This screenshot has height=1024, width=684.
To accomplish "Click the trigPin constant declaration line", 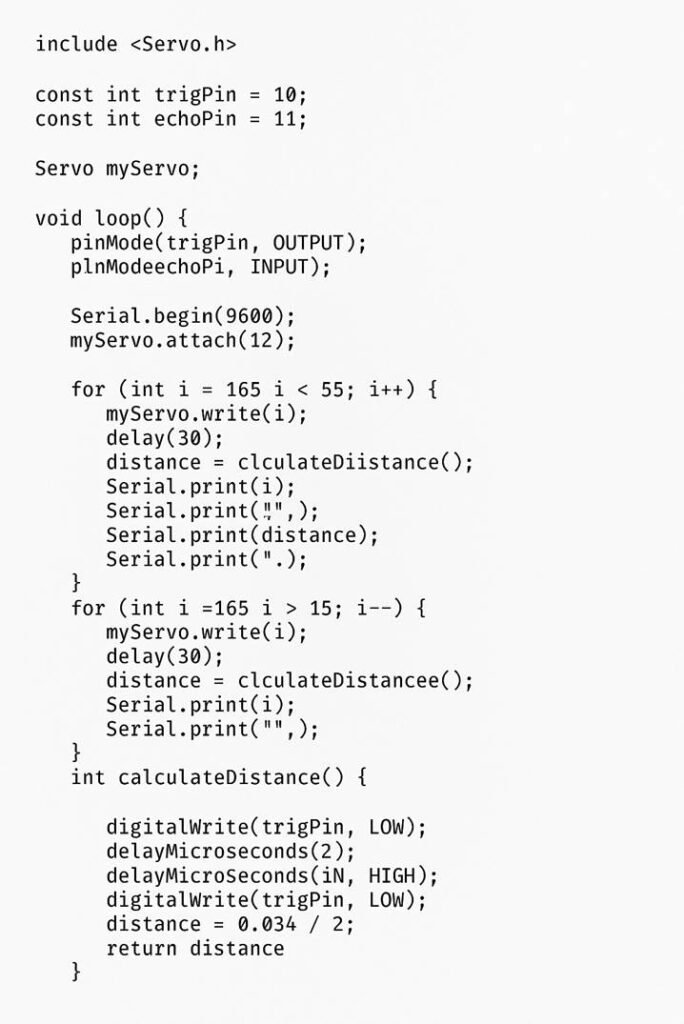I will click(171, 95).
